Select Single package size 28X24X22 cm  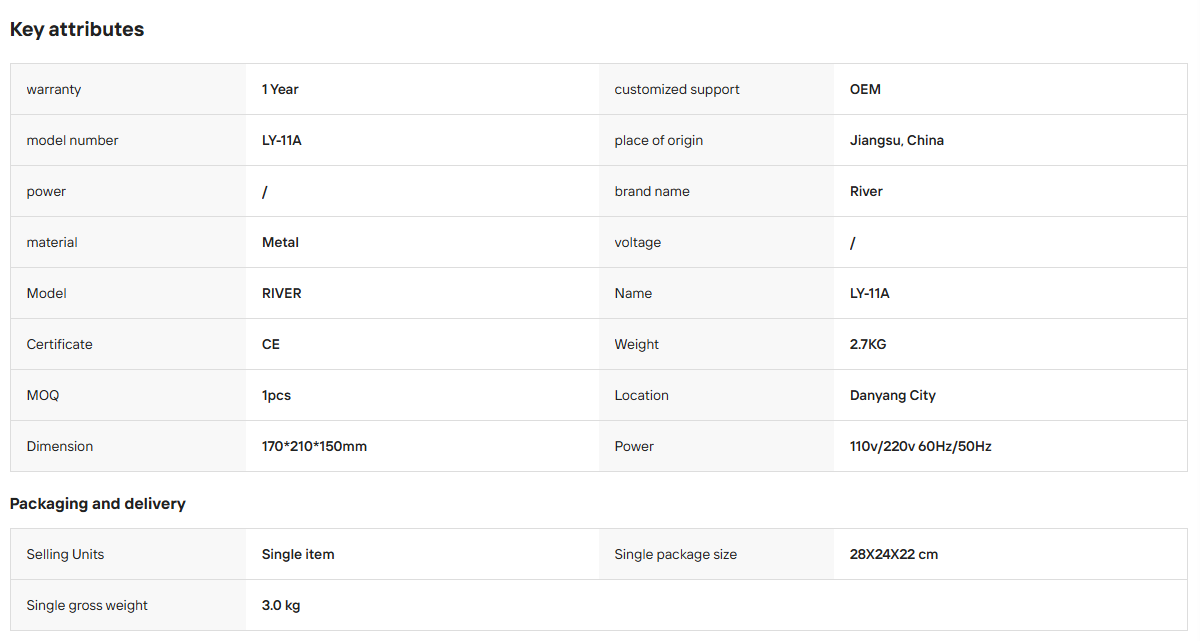[894, 554]
